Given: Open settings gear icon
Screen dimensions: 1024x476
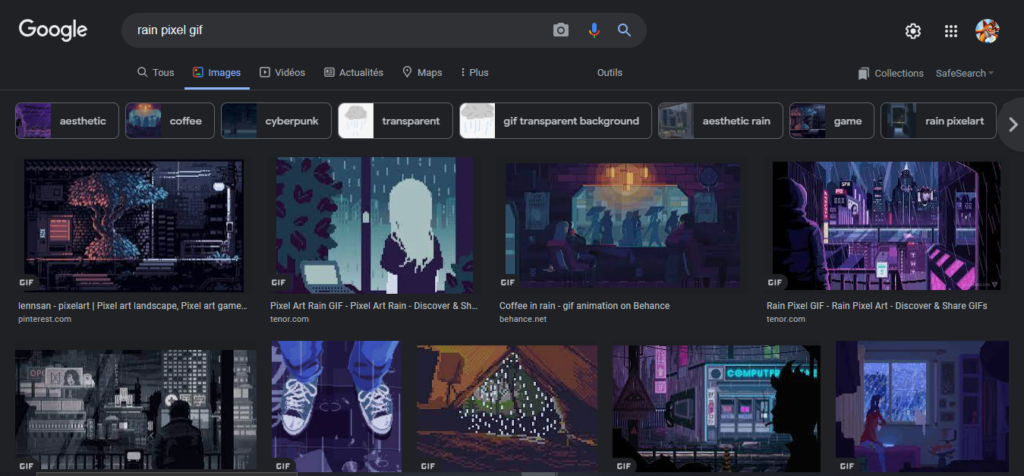Looking at the screenshot, I should [913, 31].
